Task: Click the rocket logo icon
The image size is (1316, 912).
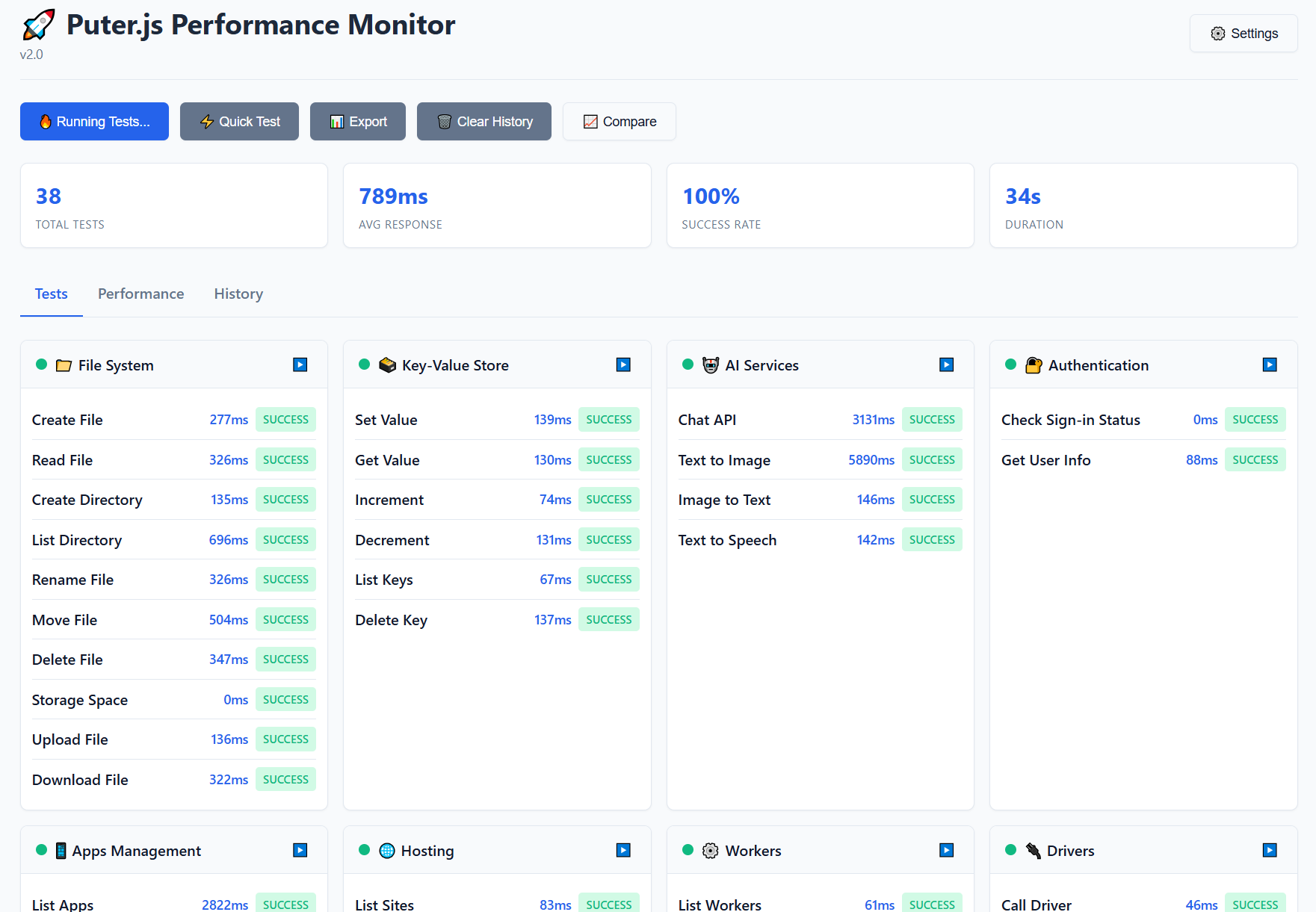Action: 38,25
